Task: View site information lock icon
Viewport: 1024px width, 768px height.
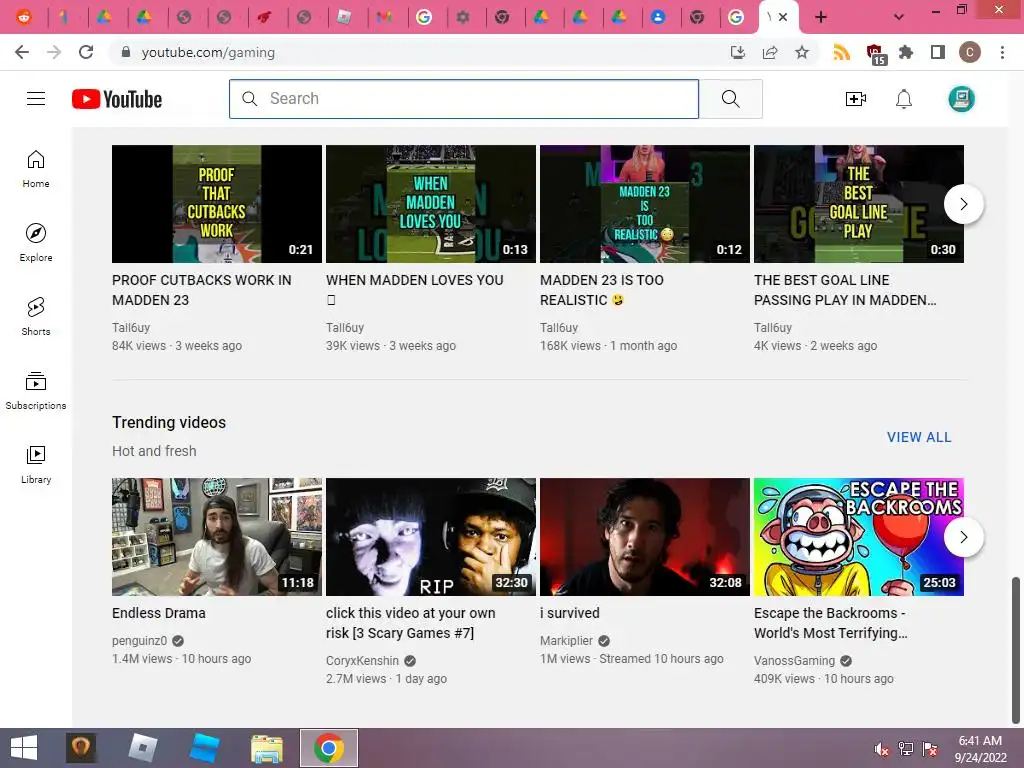Action: coord(126,52)
